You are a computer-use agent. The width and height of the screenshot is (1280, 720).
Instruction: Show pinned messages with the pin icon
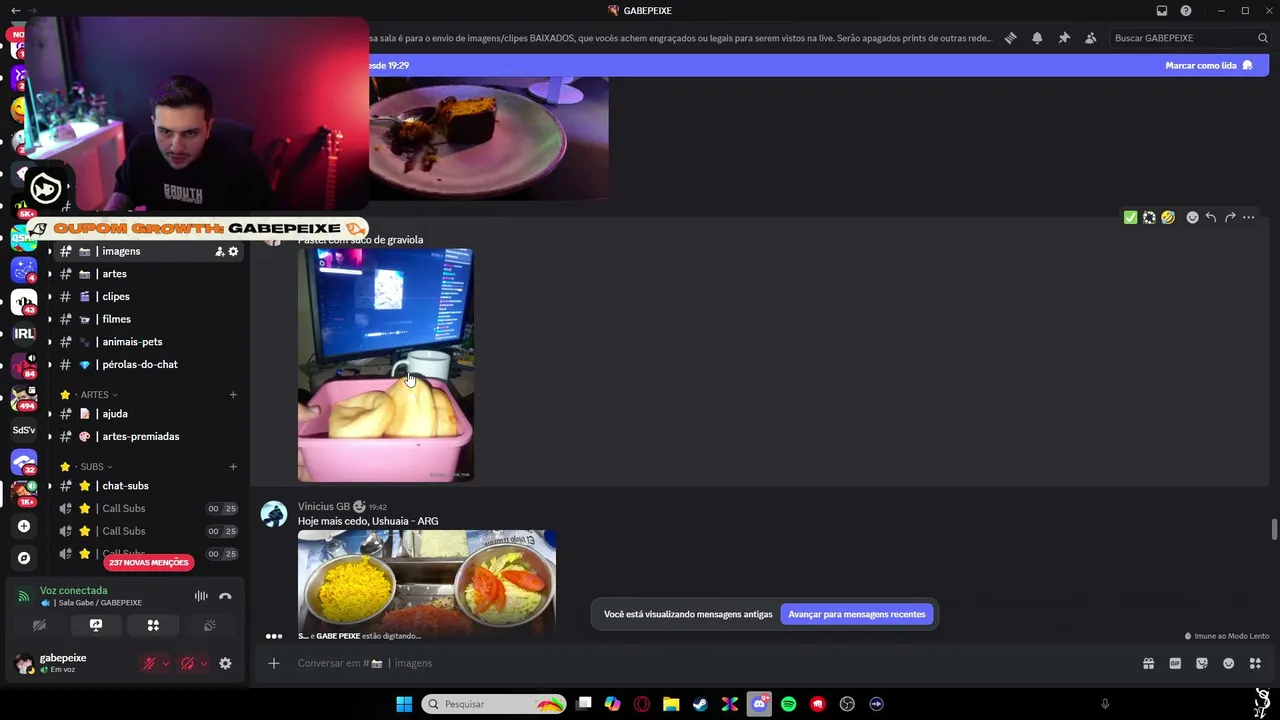coord(1064,38)
